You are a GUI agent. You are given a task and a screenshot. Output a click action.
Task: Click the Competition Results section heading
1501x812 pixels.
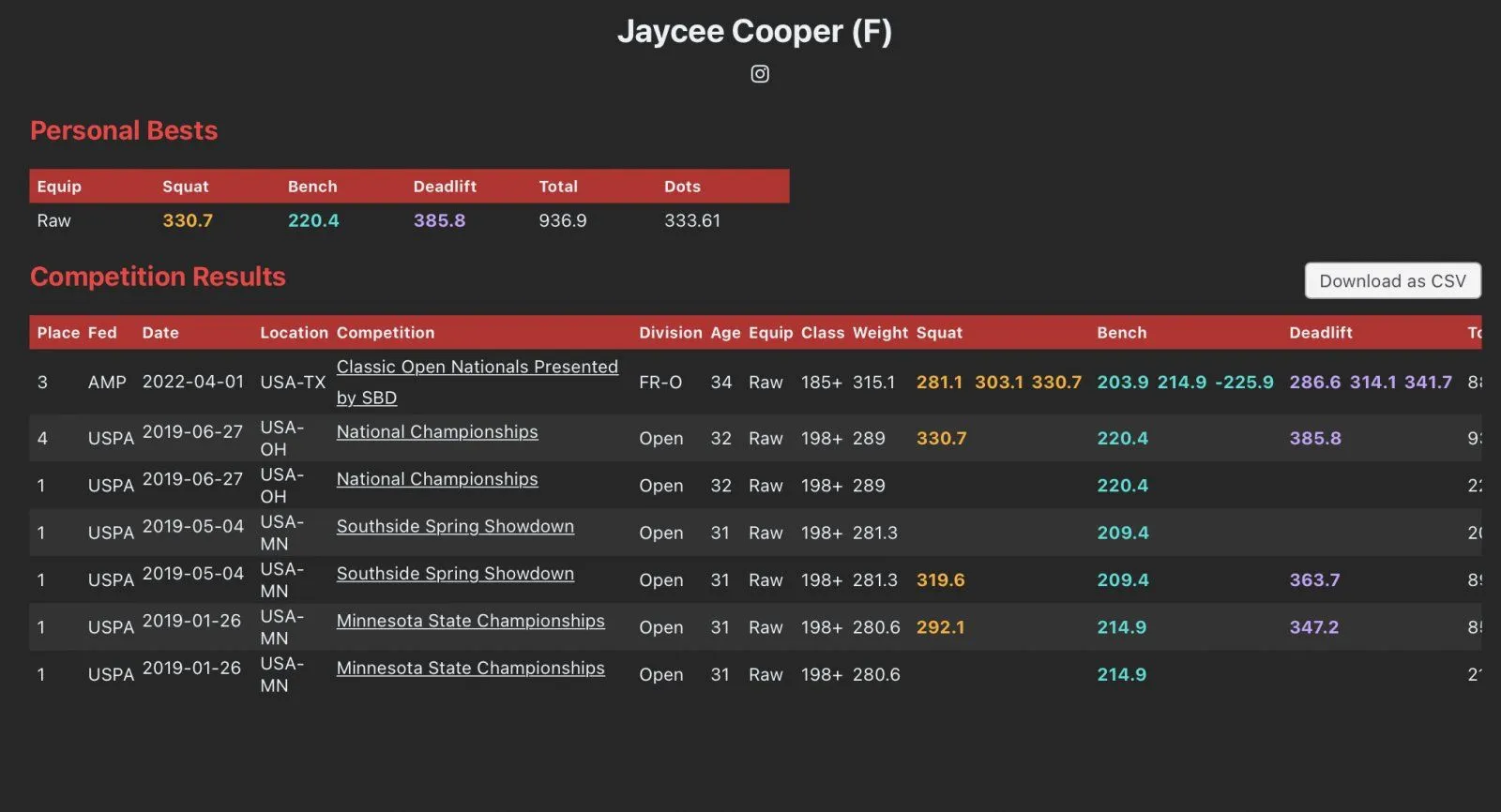coord(158,277)
